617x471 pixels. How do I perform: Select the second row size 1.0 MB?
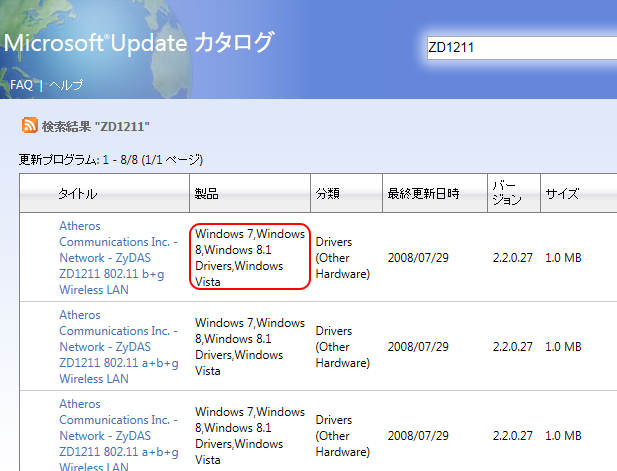[x=563, y=347]
